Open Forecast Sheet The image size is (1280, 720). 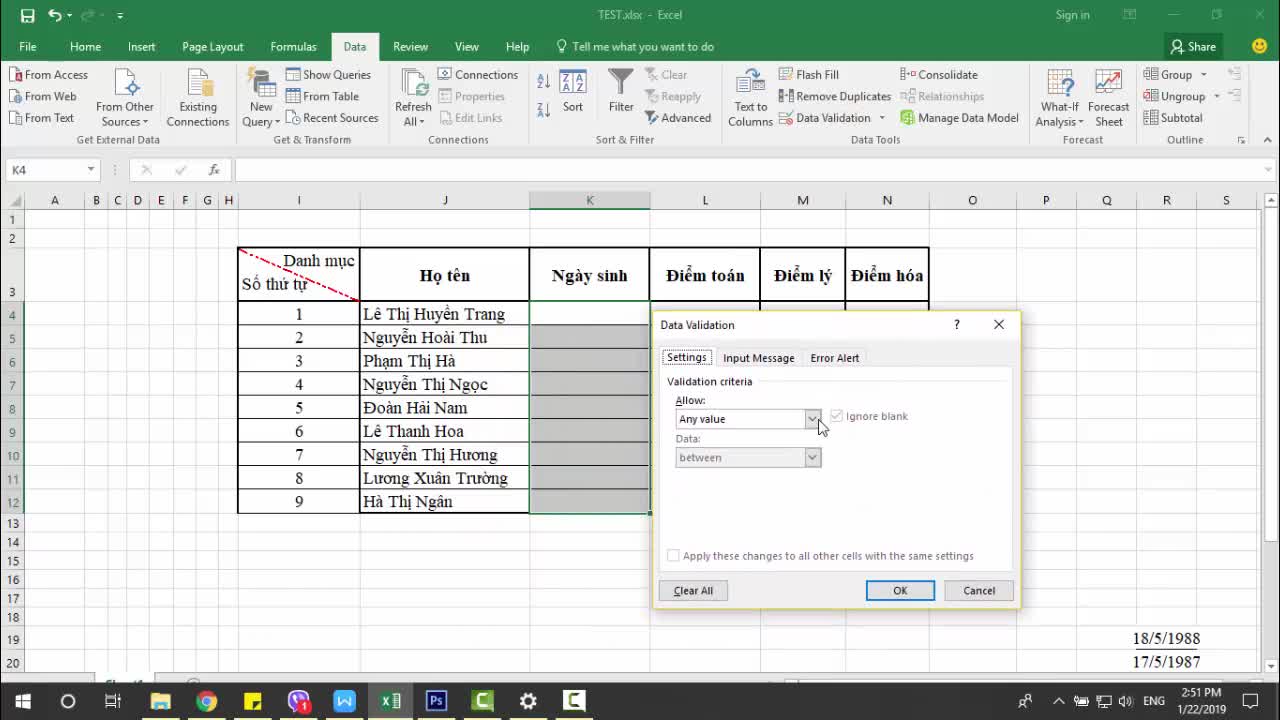coord(1108,98)
